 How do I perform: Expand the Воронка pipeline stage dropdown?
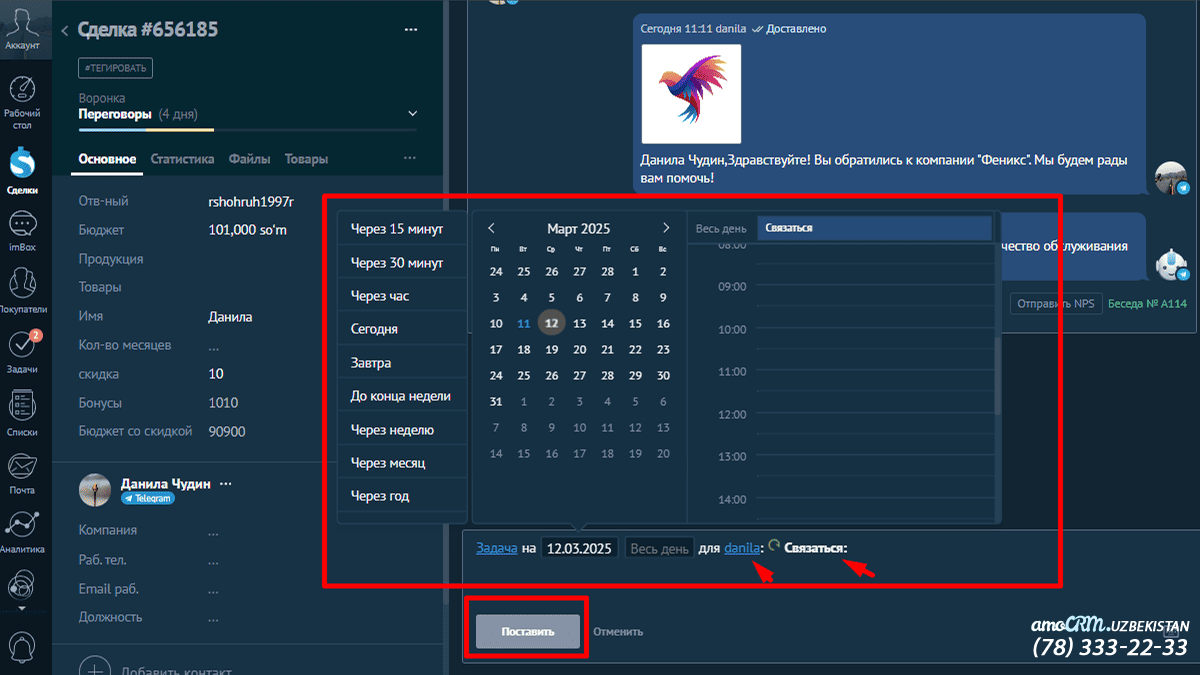point(413,114)
